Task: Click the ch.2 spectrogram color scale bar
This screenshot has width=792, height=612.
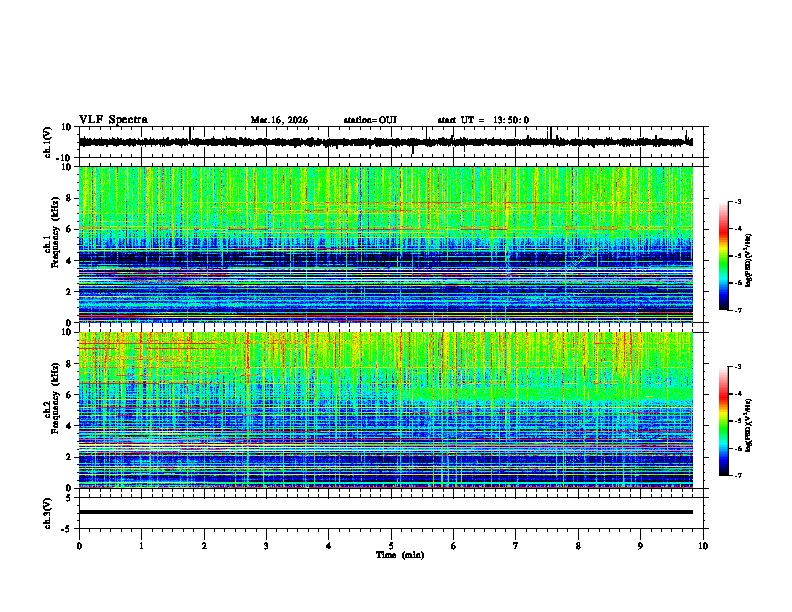Action: point(724,421)
